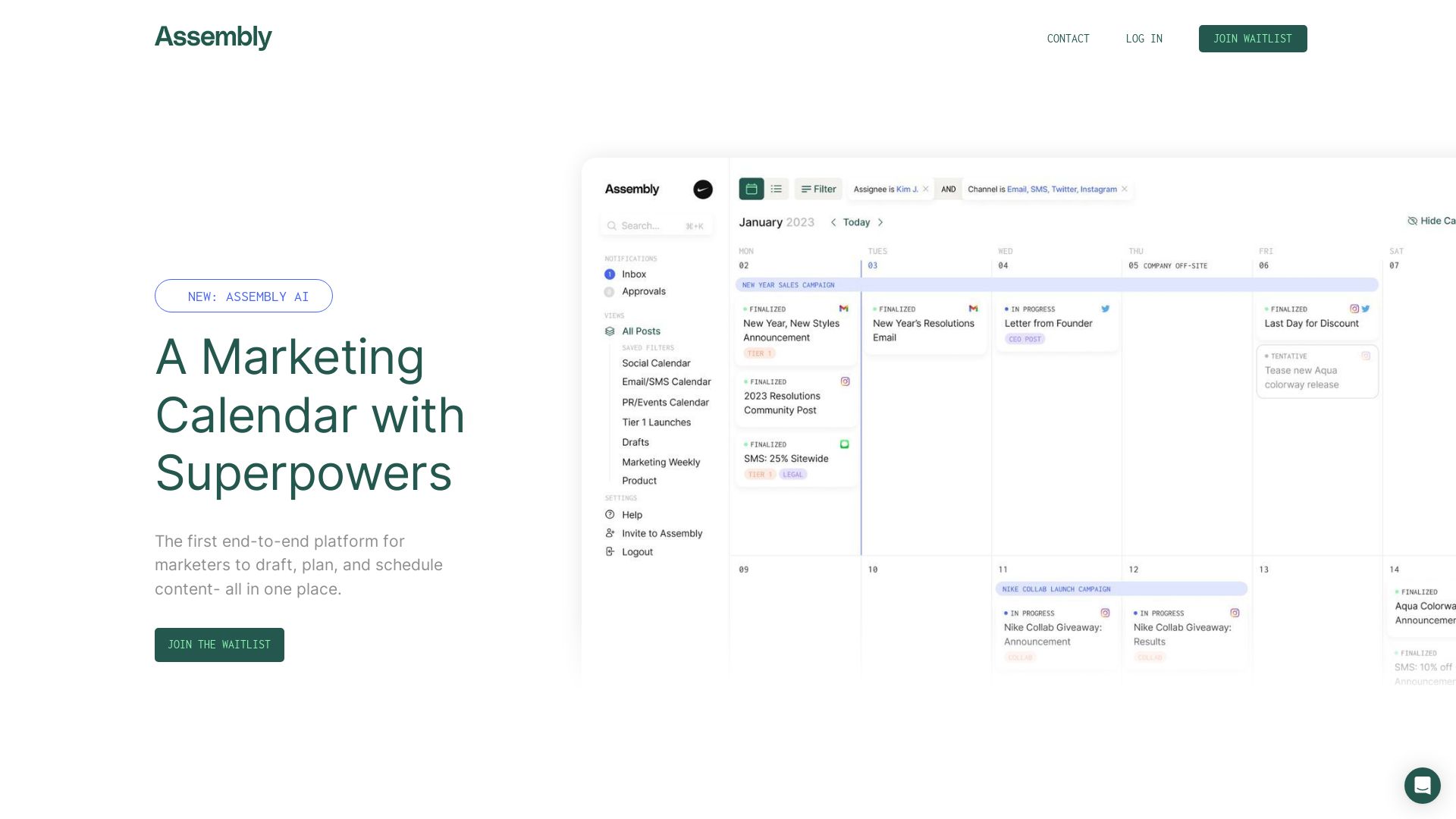
Task: Click the Gmail icon on New Styles Announcement
Action: pos(843,309)
